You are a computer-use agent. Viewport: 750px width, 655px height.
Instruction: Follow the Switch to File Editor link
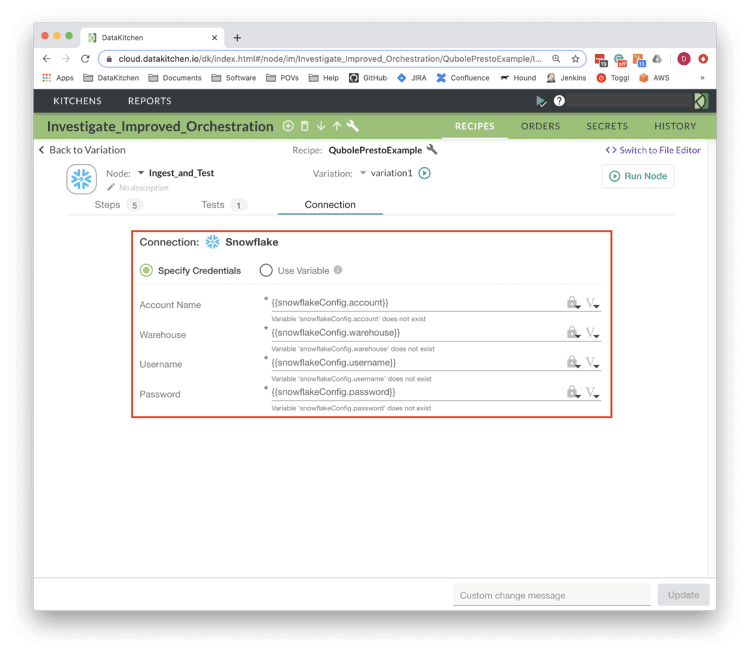[653, 150]
